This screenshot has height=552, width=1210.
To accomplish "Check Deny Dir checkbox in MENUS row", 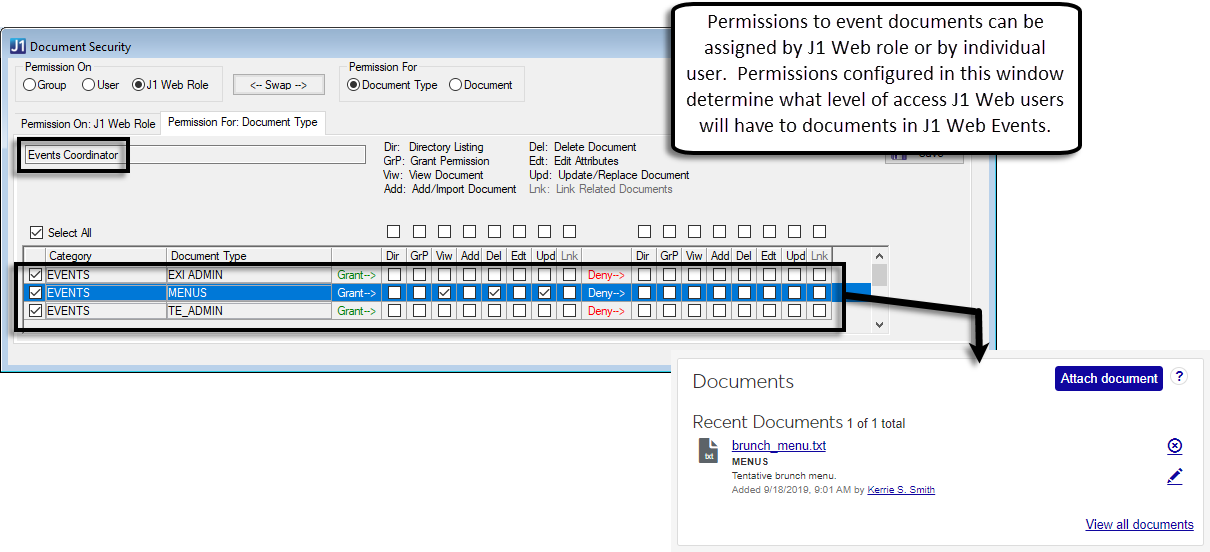I will coord(644,293).
